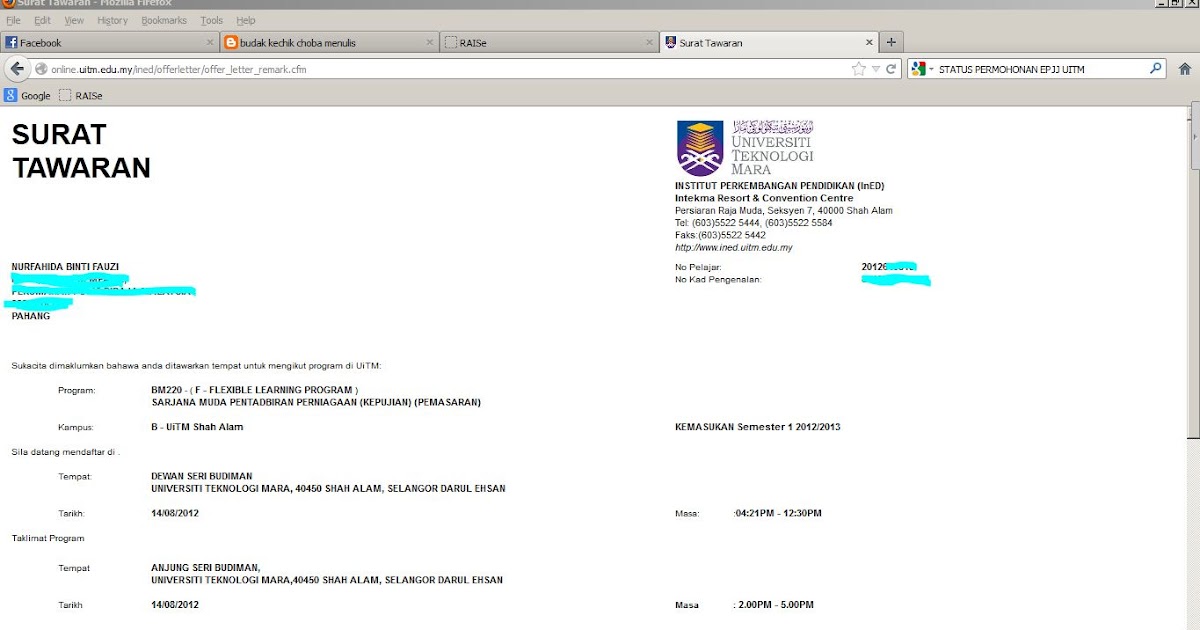This screenshot has height=630, width=1200.
Task: Click the program code BM220 line
Action: tap(254, 389)
